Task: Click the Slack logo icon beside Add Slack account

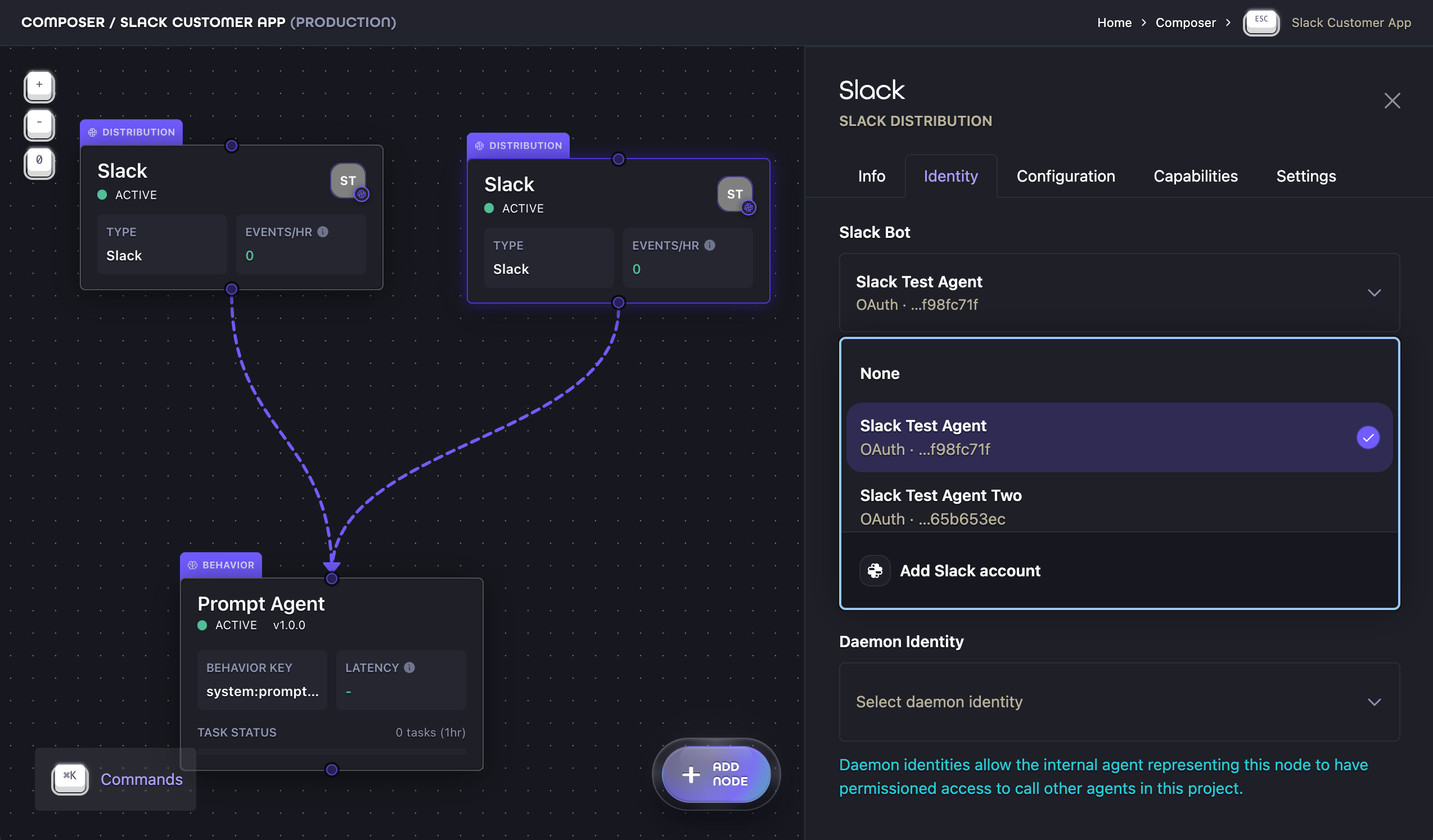Action: click(x=875, y=571)
